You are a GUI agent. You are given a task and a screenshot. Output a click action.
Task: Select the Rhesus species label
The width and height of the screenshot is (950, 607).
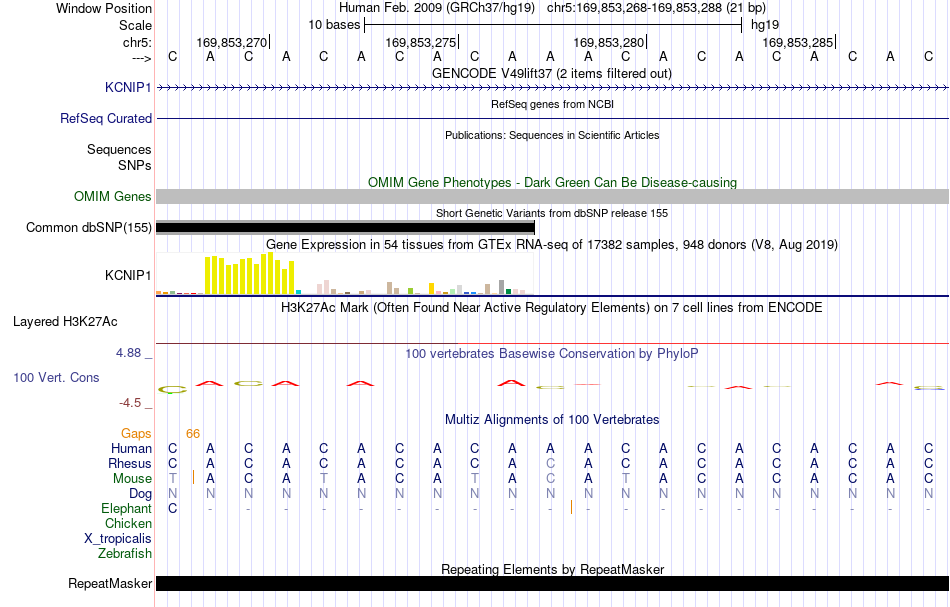[x=130, y=463]
